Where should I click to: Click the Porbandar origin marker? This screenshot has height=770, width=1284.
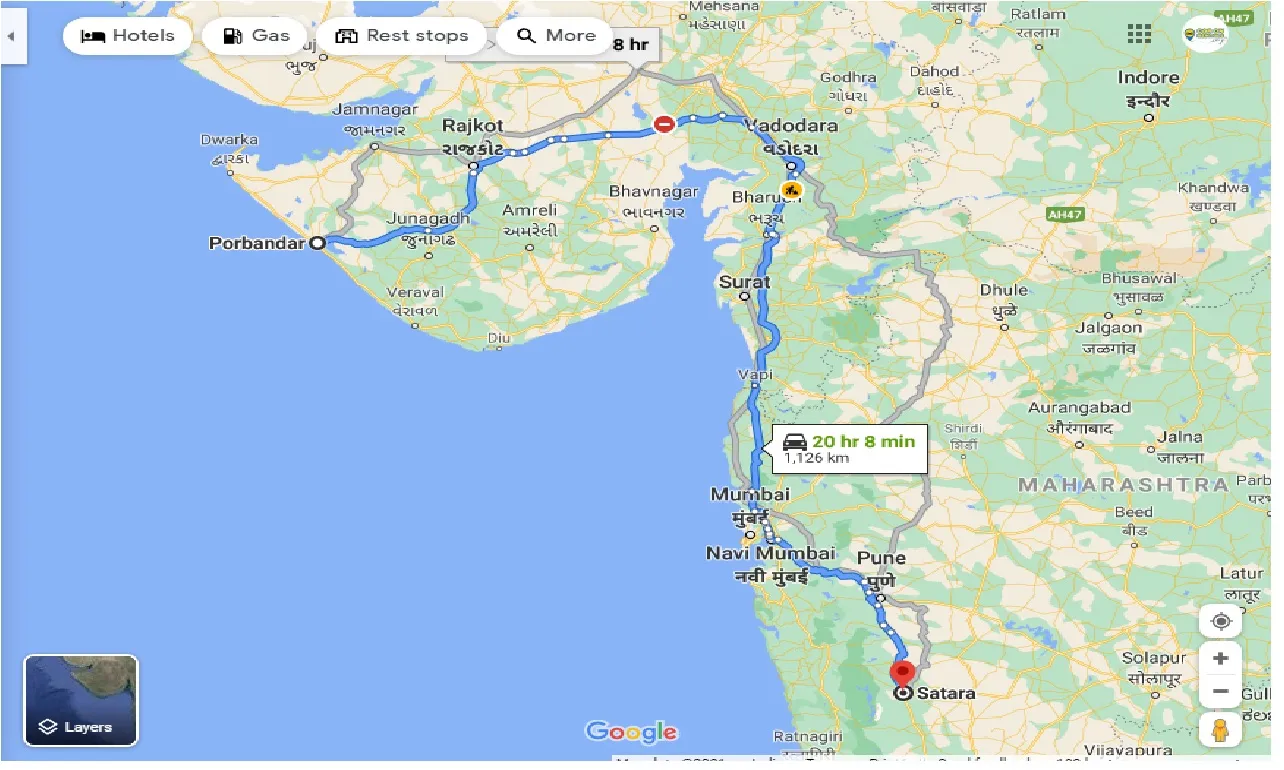tap(317, 242)
